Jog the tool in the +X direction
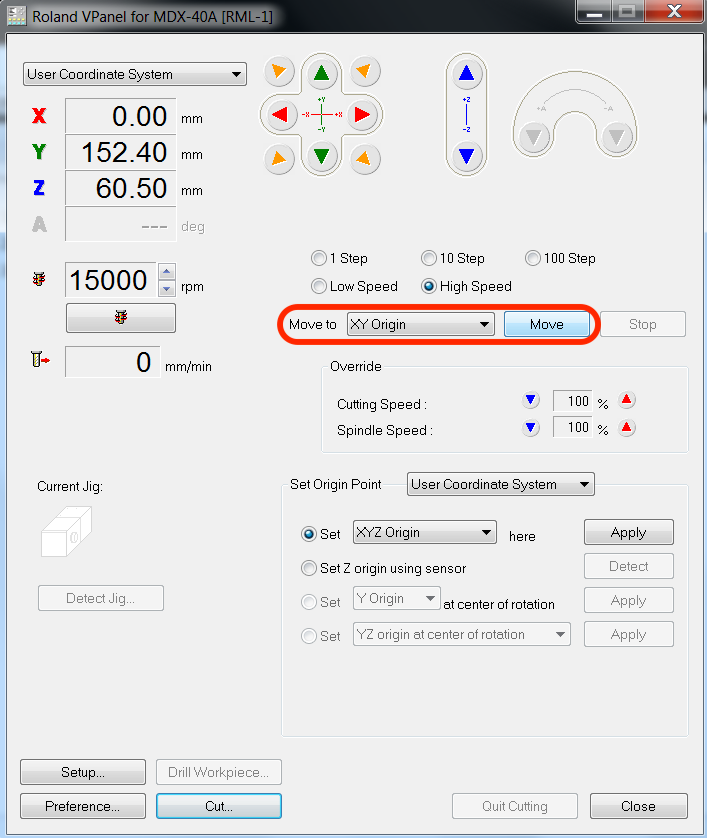The image size is (707, 838). click(x=363, y=114)
